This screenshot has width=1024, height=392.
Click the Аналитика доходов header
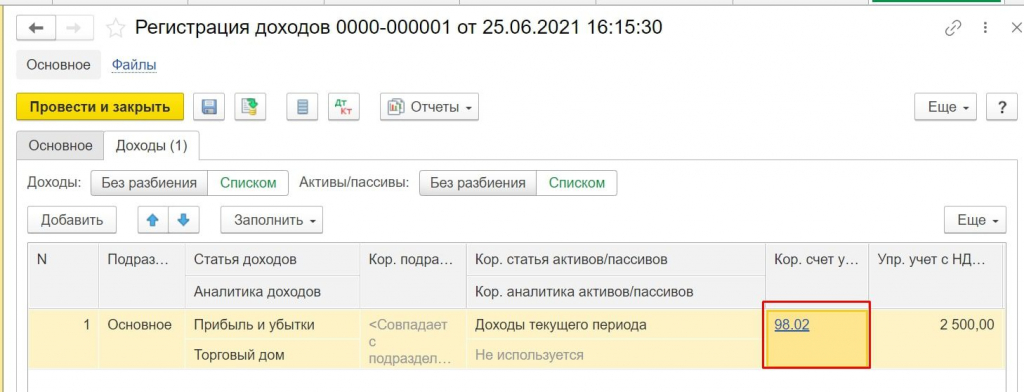272,291
